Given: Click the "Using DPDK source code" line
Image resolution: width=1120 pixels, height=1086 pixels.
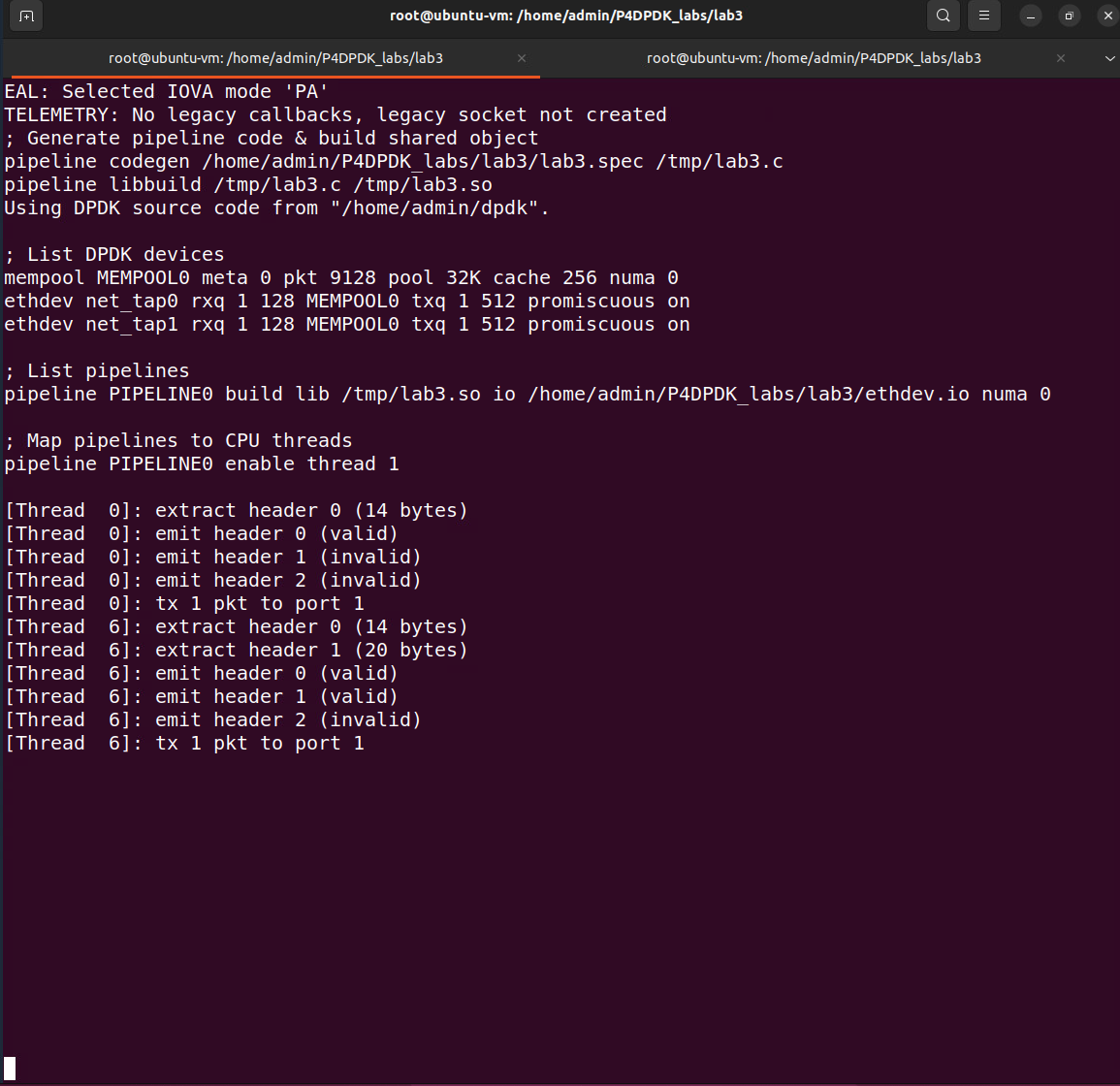Looking at the screenshot, I should click(x=276, y=208).
